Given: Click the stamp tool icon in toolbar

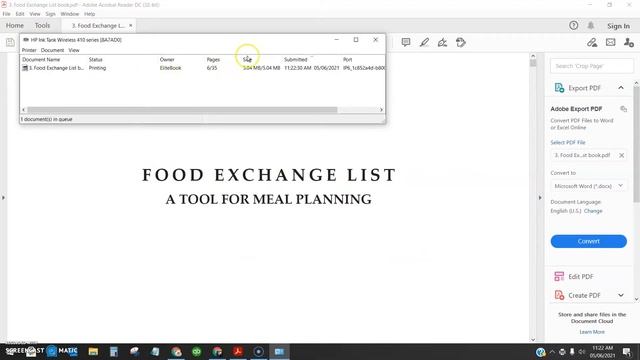Looking at the screenshot, I should point(461,42).
